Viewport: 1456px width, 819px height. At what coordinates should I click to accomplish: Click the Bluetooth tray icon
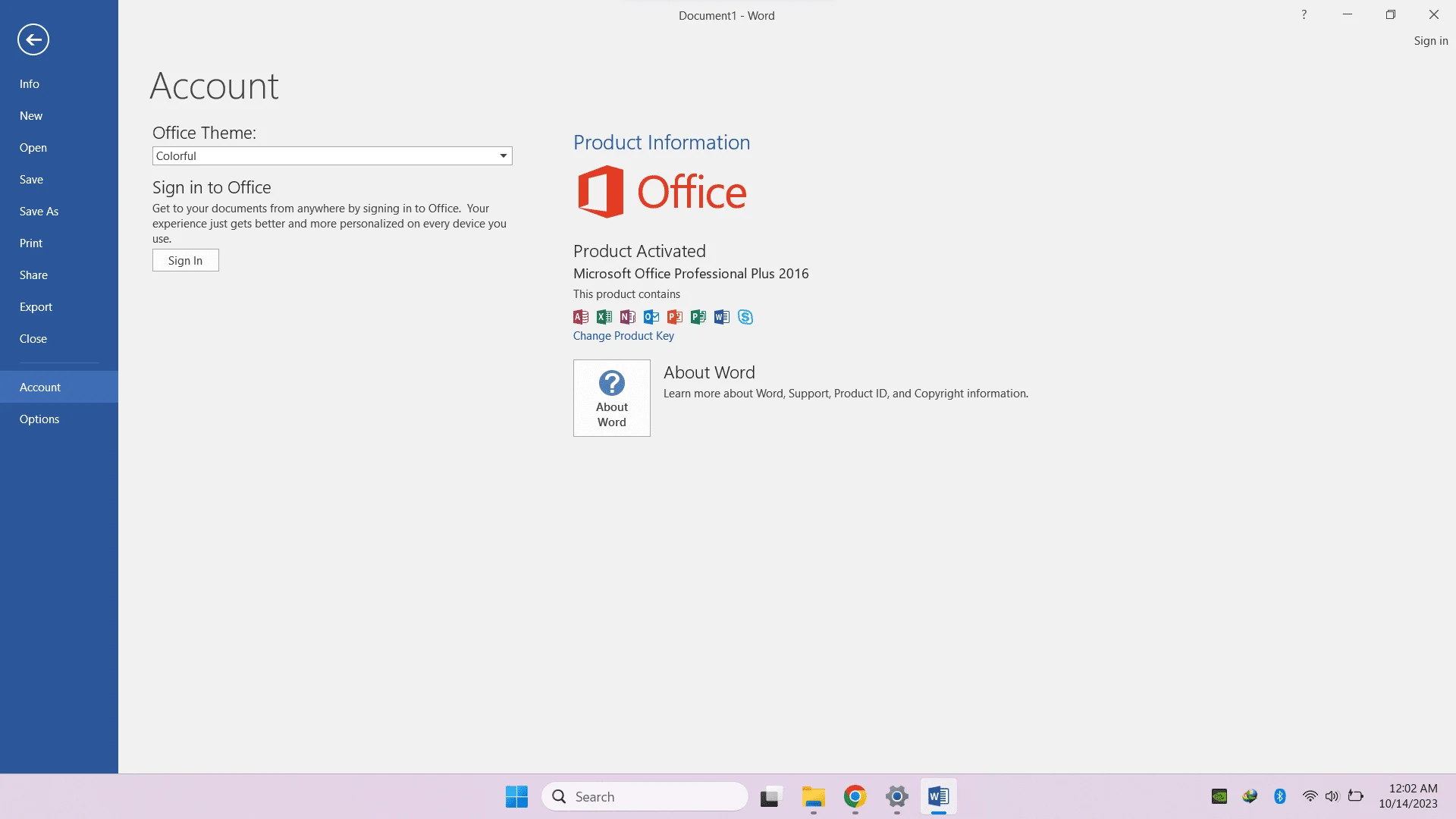pos(1280,796)
